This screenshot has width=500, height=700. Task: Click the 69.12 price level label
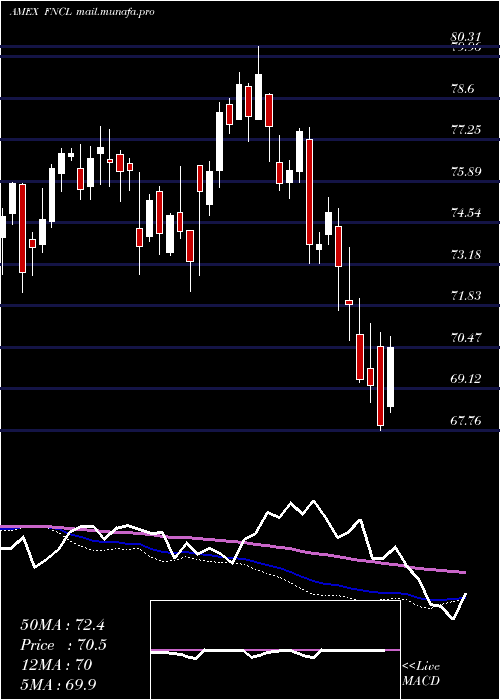click(x=467, y=379)
